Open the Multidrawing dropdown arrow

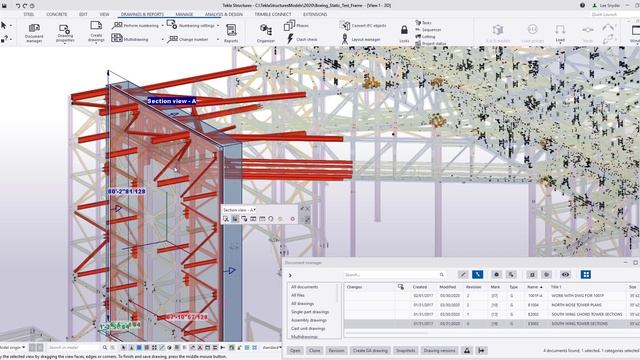tap(162, 39)
